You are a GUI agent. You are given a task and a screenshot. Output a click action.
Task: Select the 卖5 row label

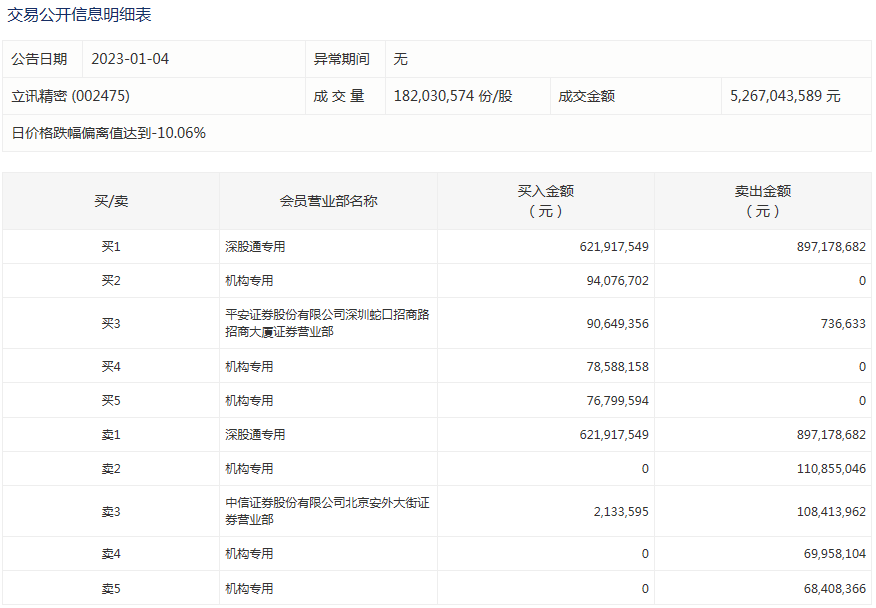(x=111, y=588)
